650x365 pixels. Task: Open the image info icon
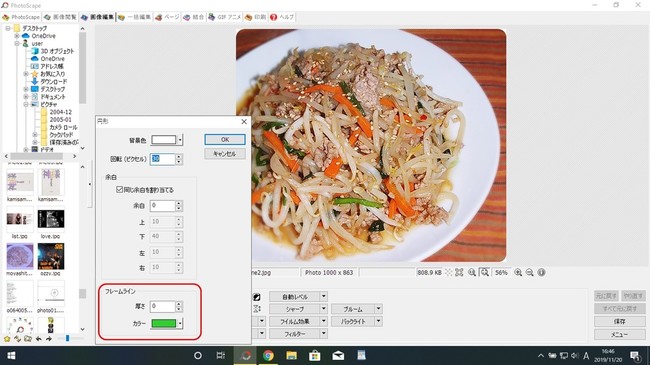[541, 273]
